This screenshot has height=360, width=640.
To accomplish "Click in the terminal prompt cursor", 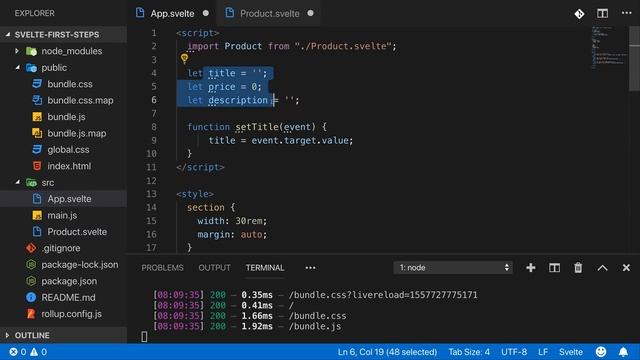I will click(144, 337).
